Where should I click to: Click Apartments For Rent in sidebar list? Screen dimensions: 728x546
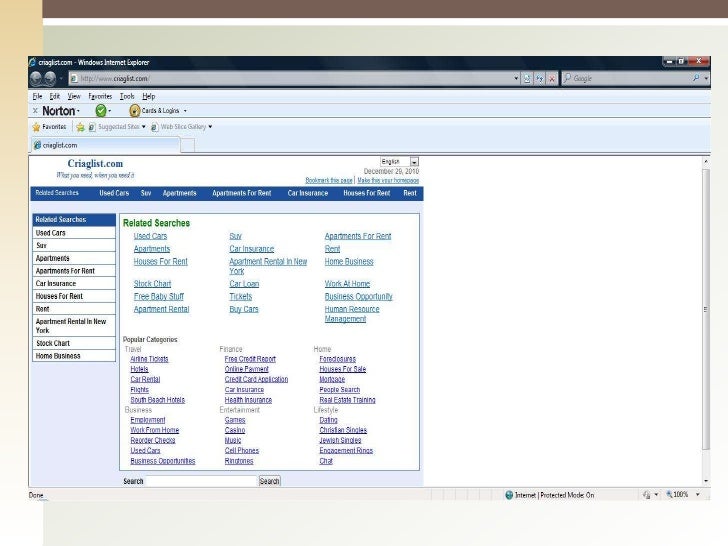[x=74, y=271]
